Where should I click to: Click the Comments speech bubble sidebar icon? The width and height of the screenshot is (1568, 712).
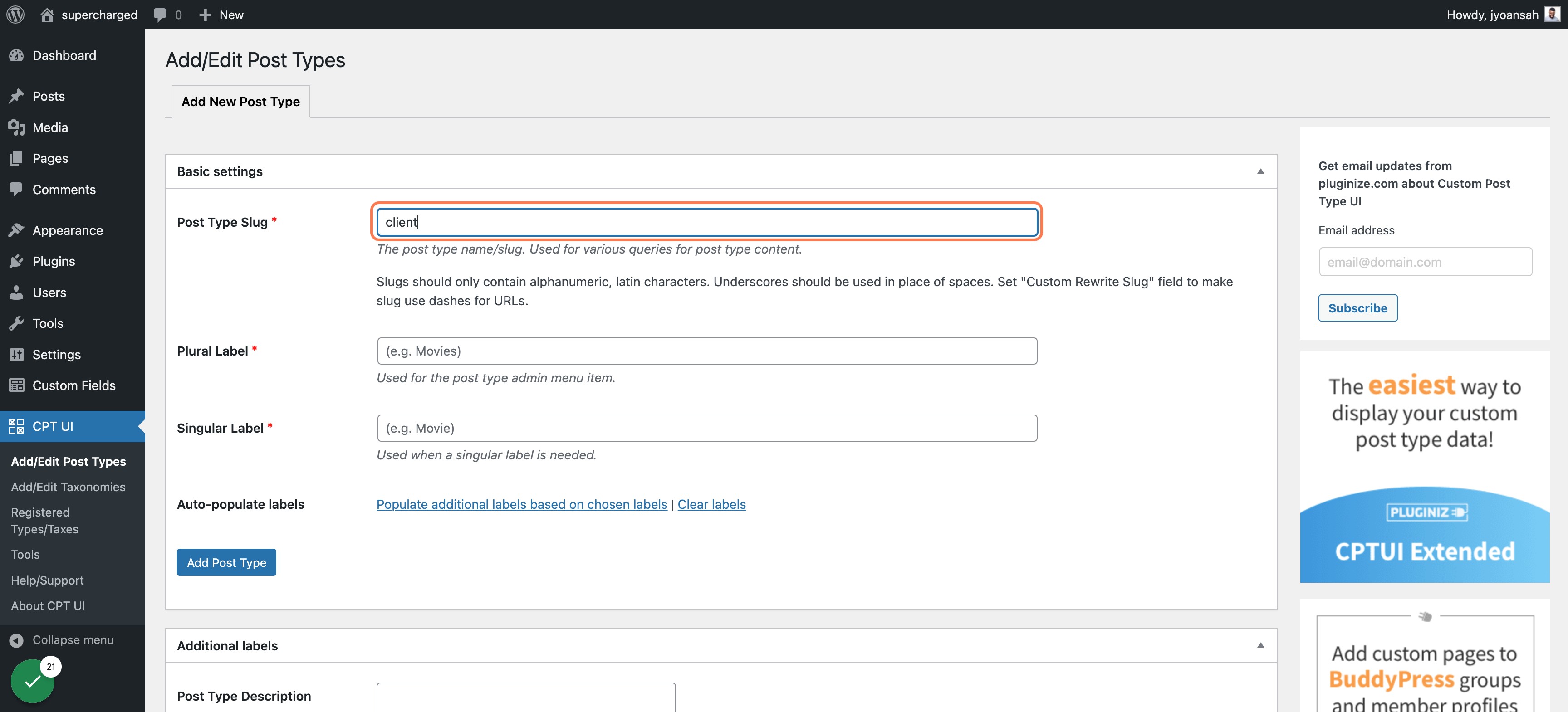(16, 189)
